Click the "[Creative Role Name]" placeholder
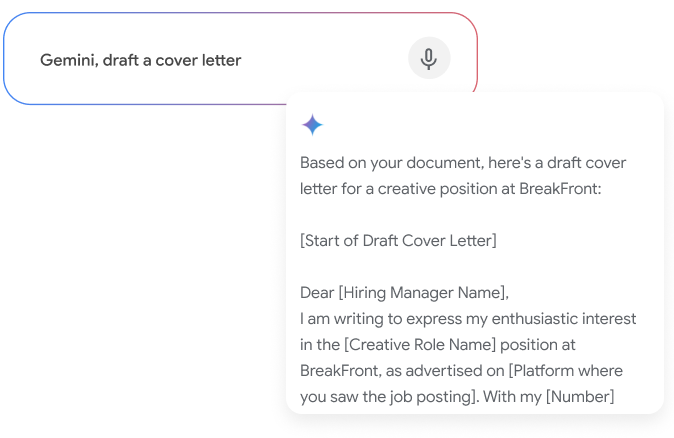The width and height of the screenshot is (674, 438). click(x=420, y=345)
